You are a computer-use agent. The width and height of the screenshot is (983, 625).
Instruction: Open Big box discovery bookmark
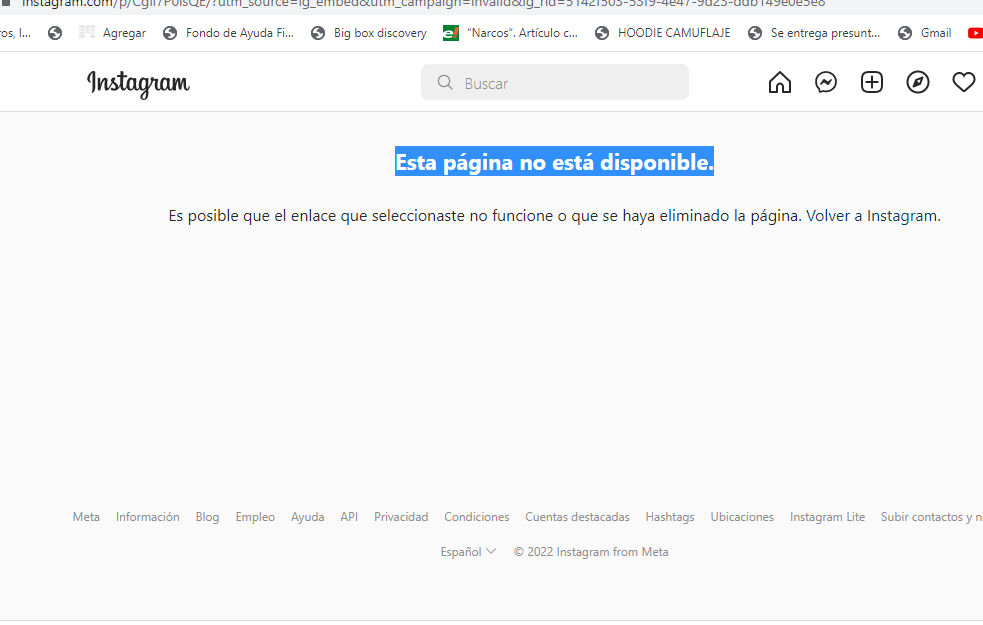369,33
